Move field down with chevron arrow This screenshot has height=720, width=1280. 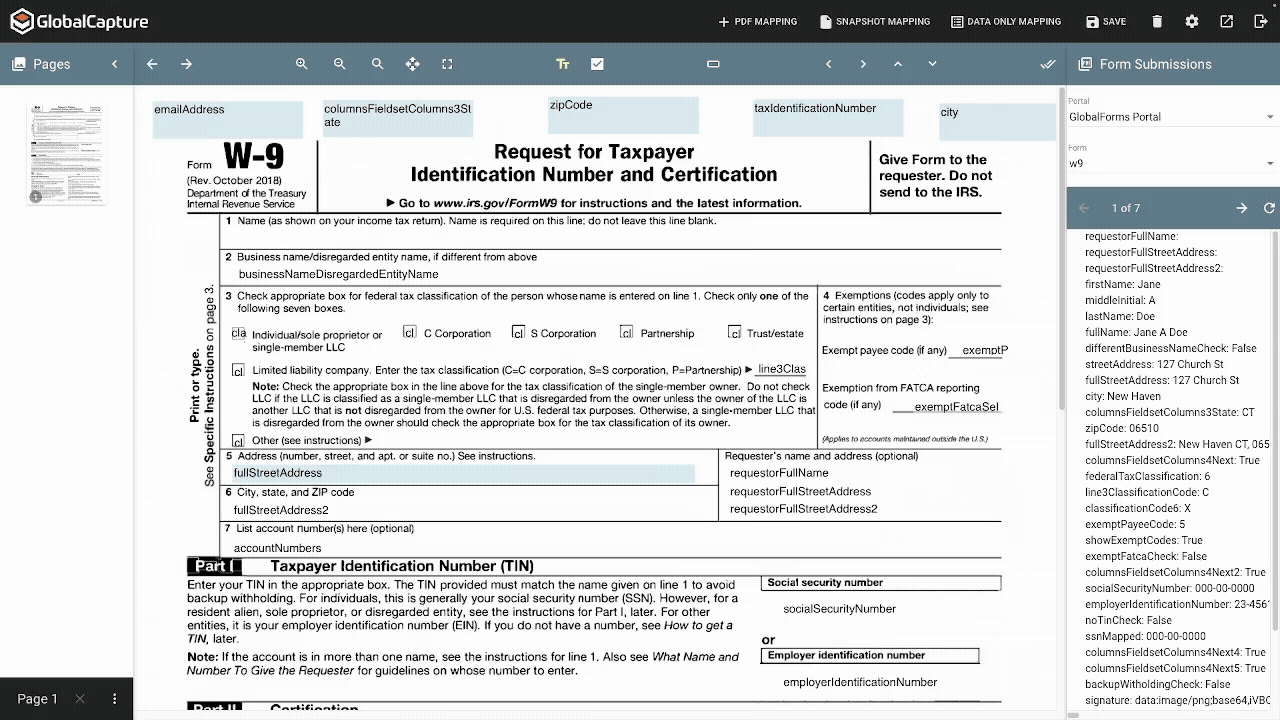point(932,64)
